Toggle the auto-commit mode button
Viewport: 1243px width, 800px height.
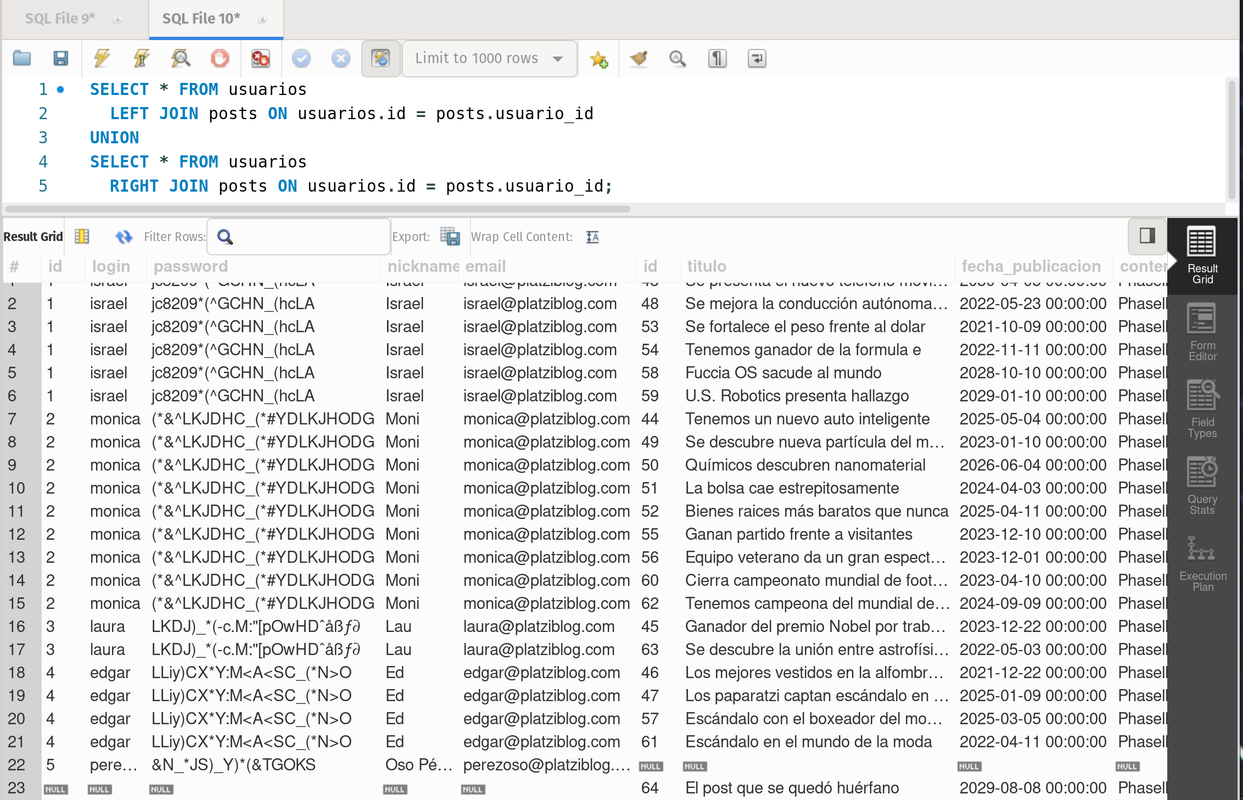pos(380,59)
